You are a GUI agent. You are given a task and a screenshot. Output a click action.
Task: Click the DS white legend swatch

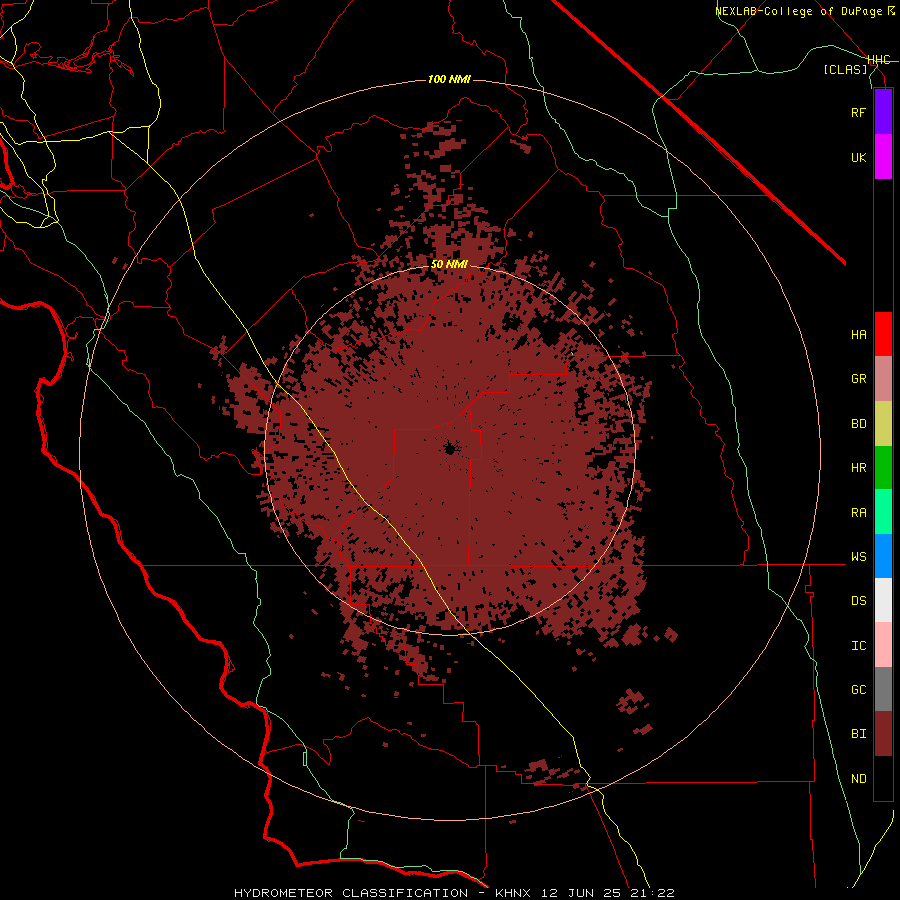(x=883, y=600)
